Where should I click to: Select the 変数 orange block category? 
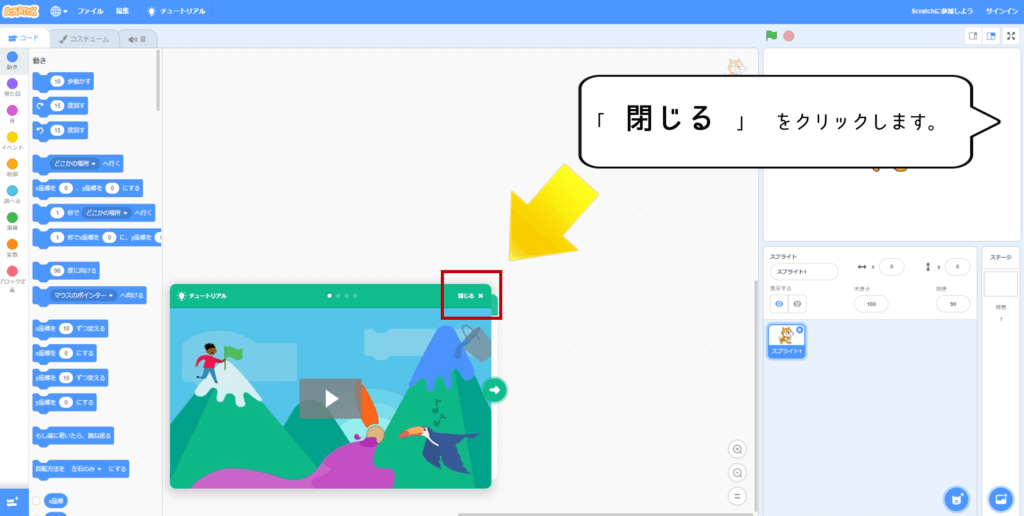pos(12,248)
